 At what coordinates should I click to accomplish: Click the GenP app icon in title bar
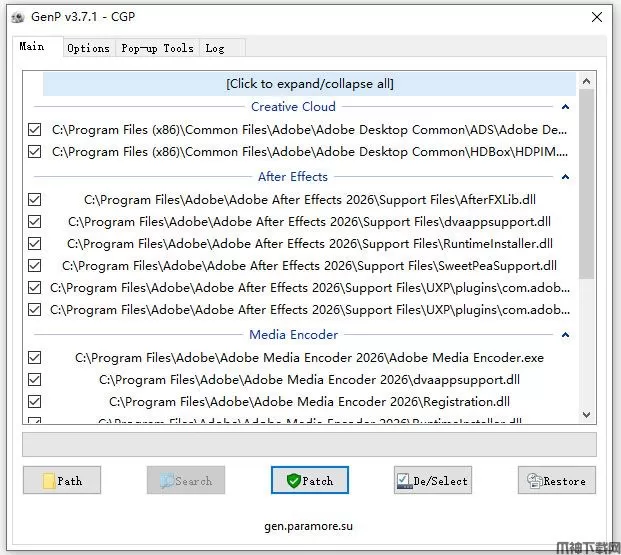(x=18, y=17)
